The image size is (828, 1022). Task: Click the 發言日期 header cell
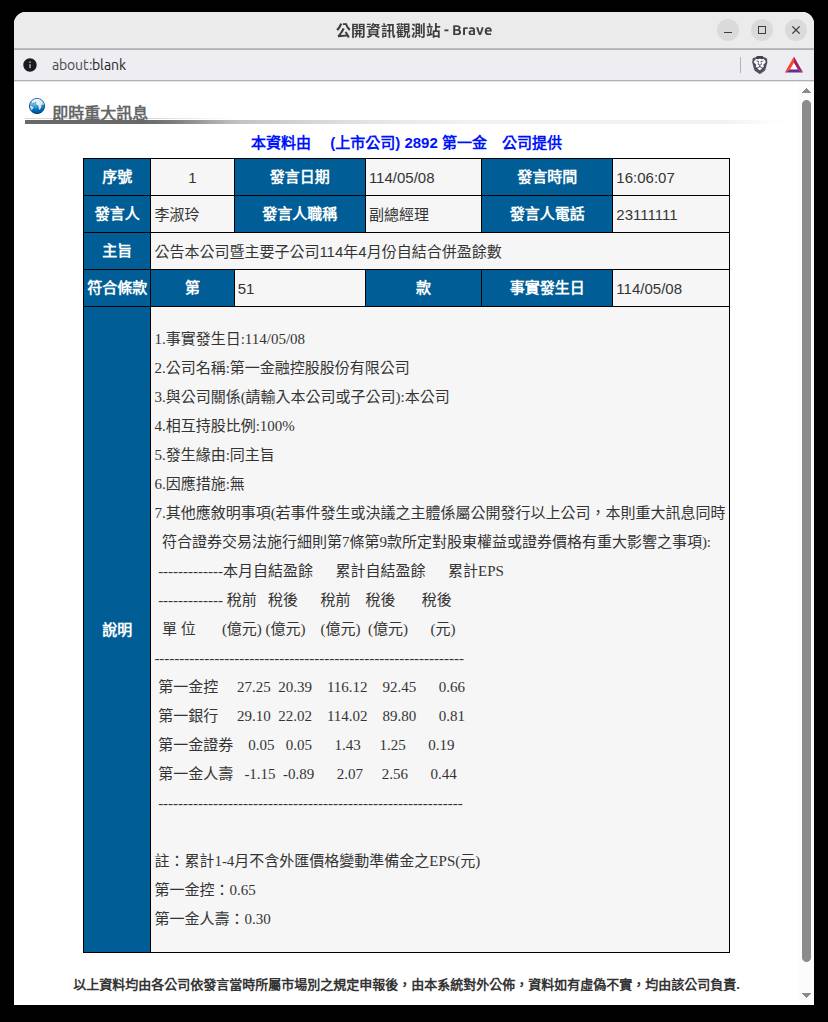[x=300, y=177]
